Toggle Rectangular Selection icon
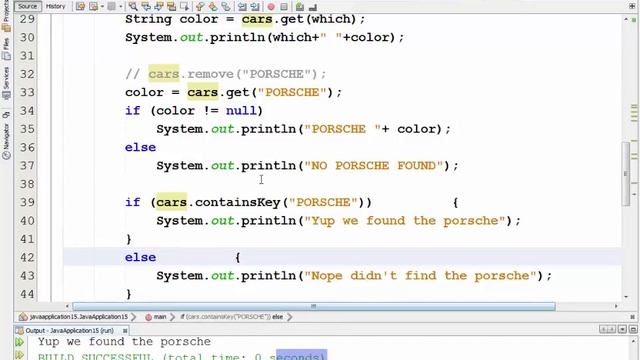This screenshot has width=640, height=360. click(184, 7)
